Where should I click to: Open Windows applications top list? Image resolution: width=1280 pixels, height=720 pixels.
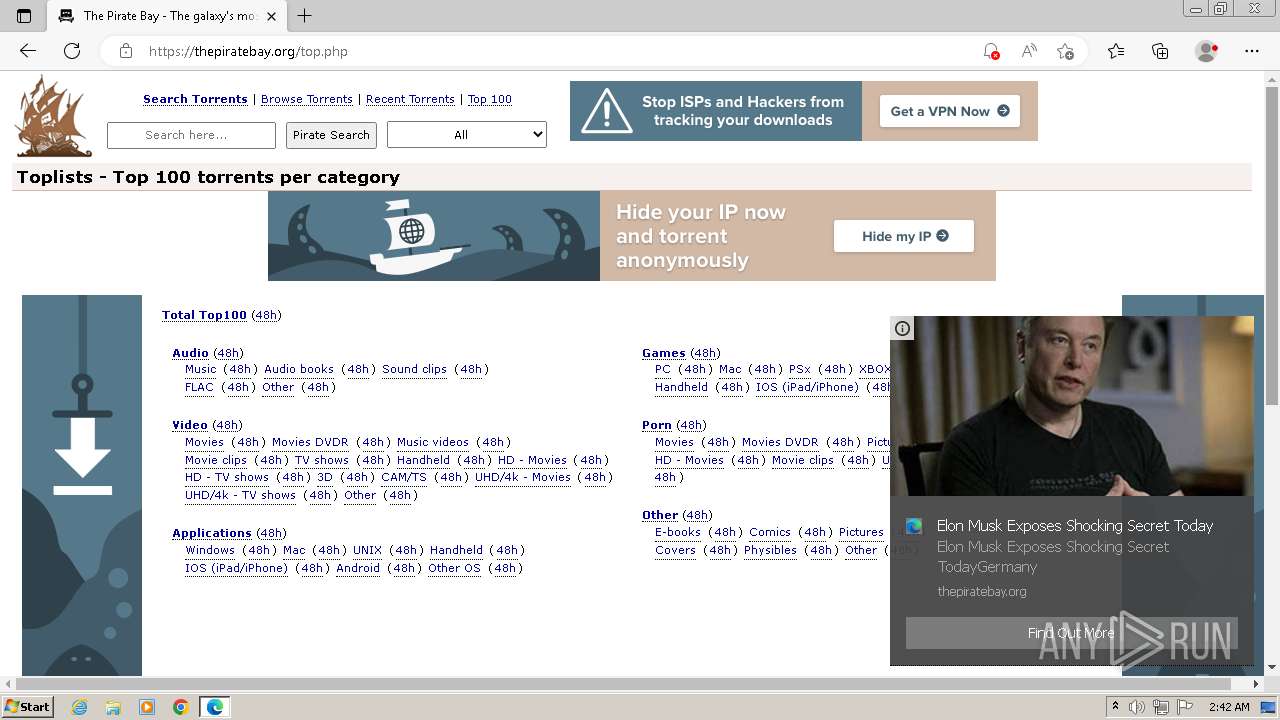pyautogui.click(x=210, y=550)
